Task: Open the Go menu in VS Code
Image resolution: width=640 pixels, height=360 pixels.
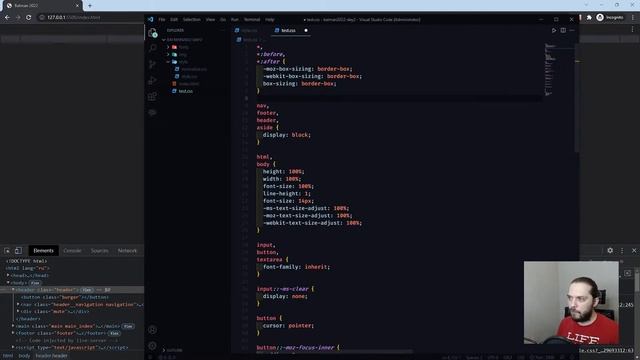Action: pos(223,20)
